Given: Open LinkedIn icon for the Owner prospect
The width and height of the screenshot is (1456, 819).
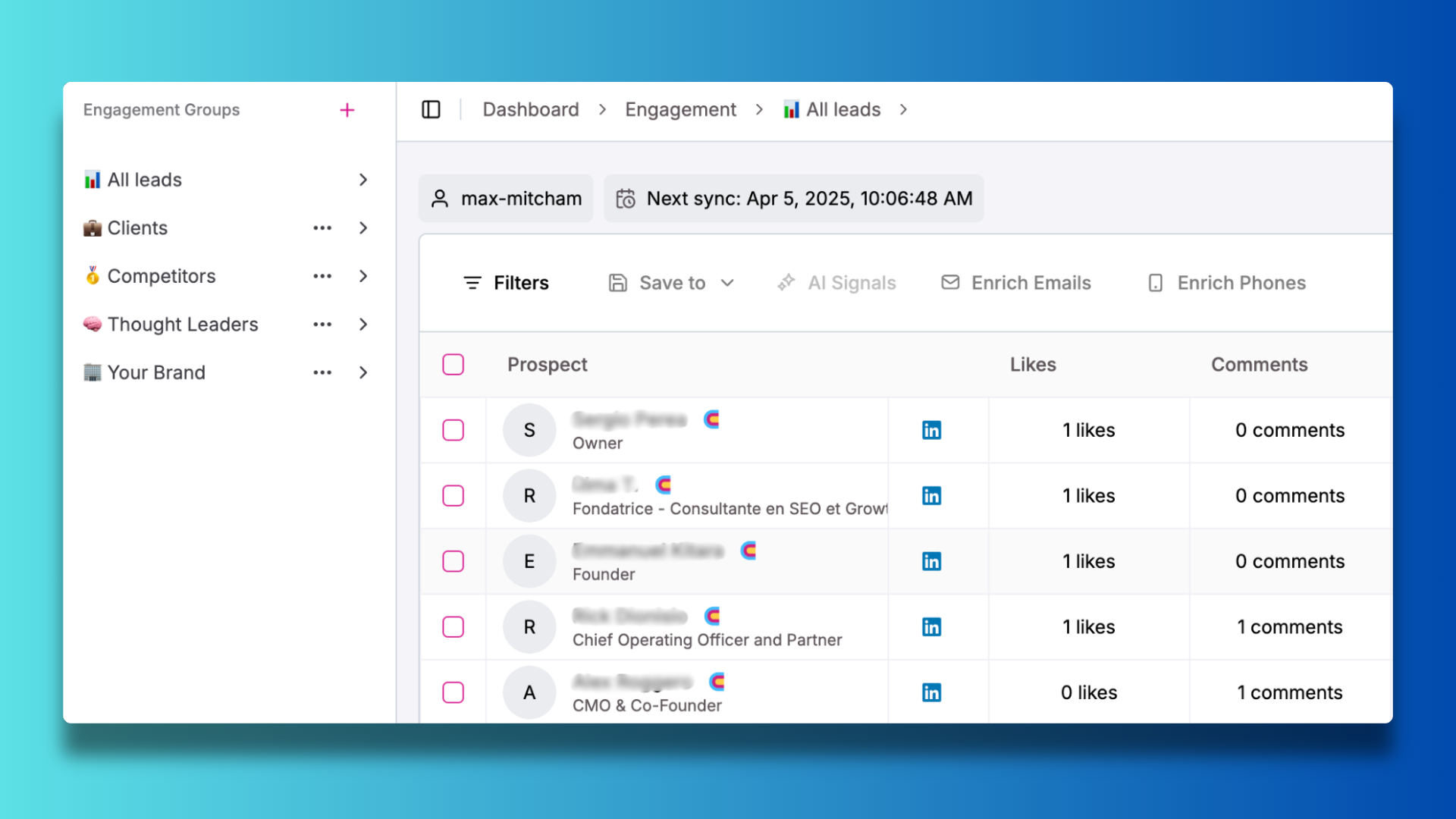Looking at the screenshot, I should [931, 430].
